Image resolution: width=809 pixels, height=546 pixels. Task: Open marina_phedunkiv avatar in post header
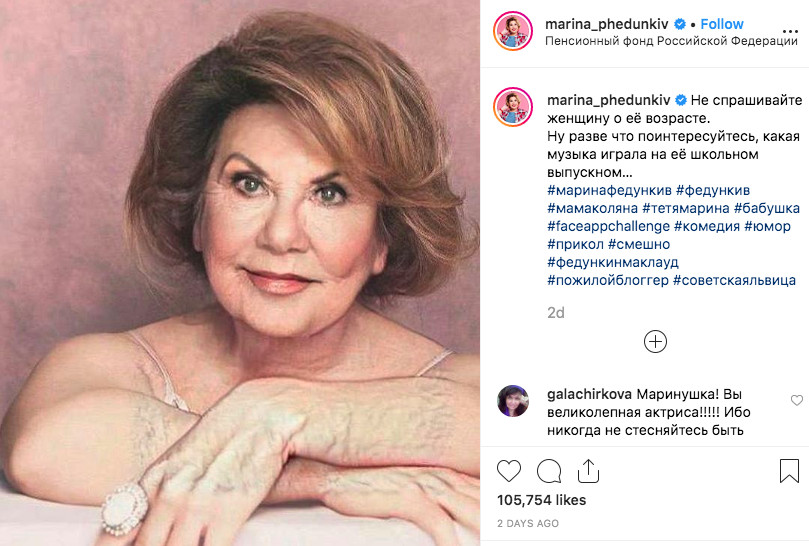coord(513,32)
